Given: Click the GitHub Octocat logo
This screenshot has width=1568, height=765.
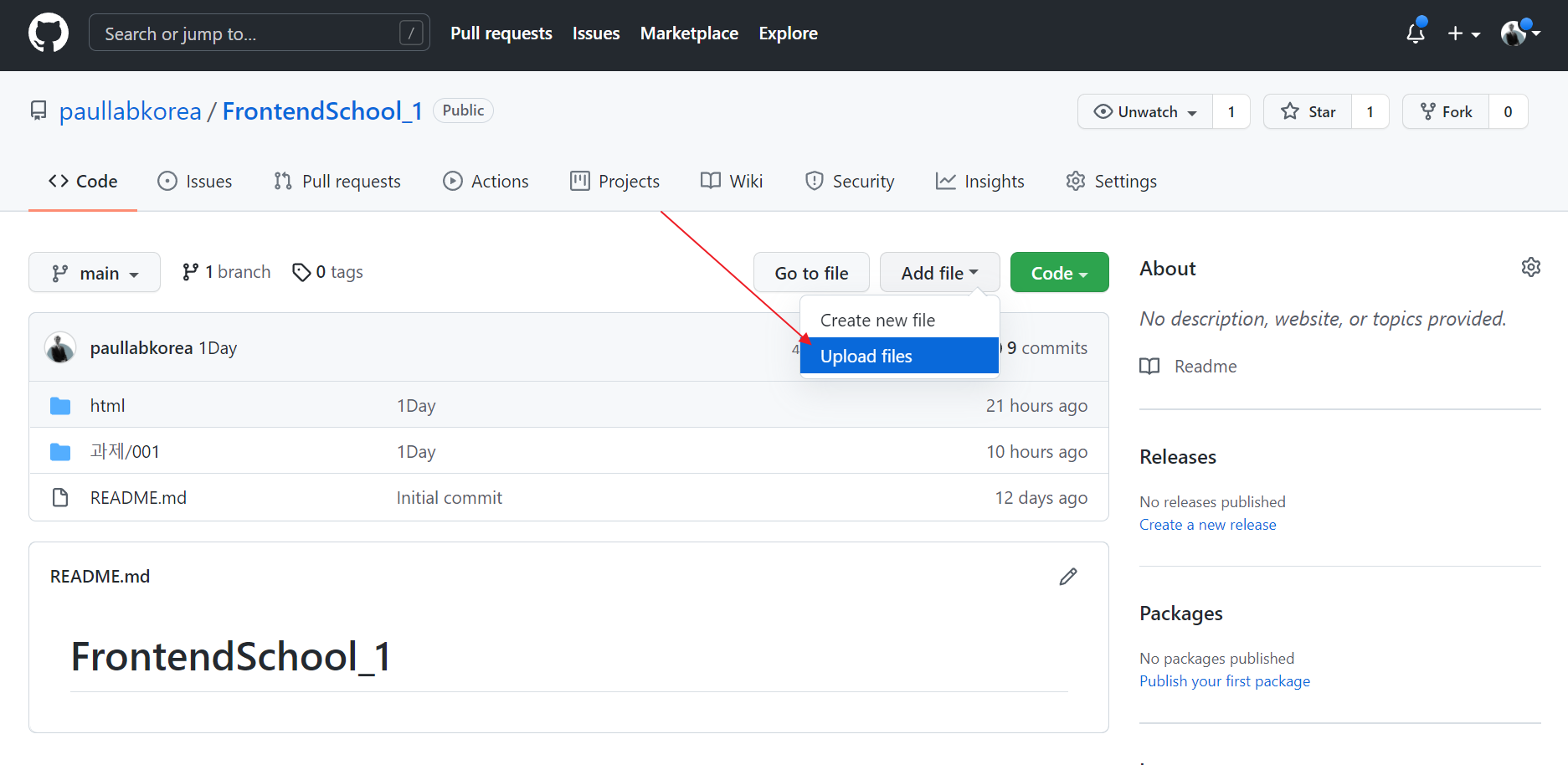Looking at the screenshot, I should (x=49, y=33).
